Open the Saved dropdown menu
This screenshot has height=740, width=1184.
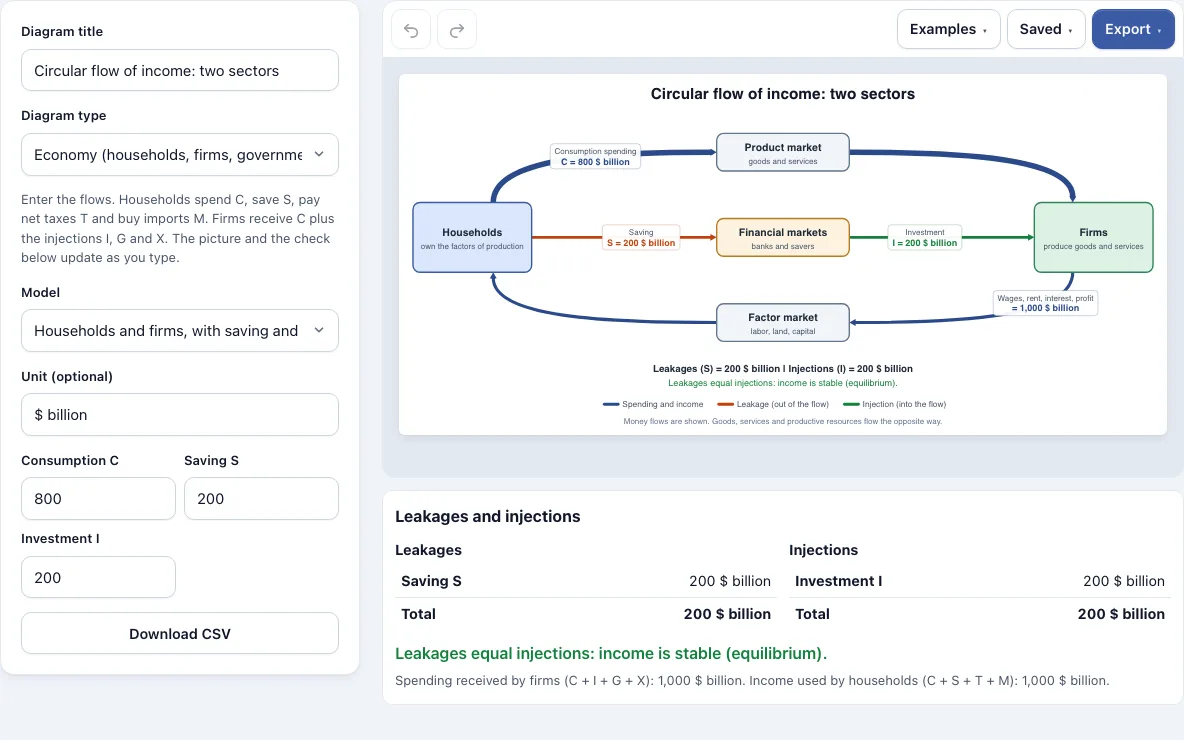(1046, 29)
